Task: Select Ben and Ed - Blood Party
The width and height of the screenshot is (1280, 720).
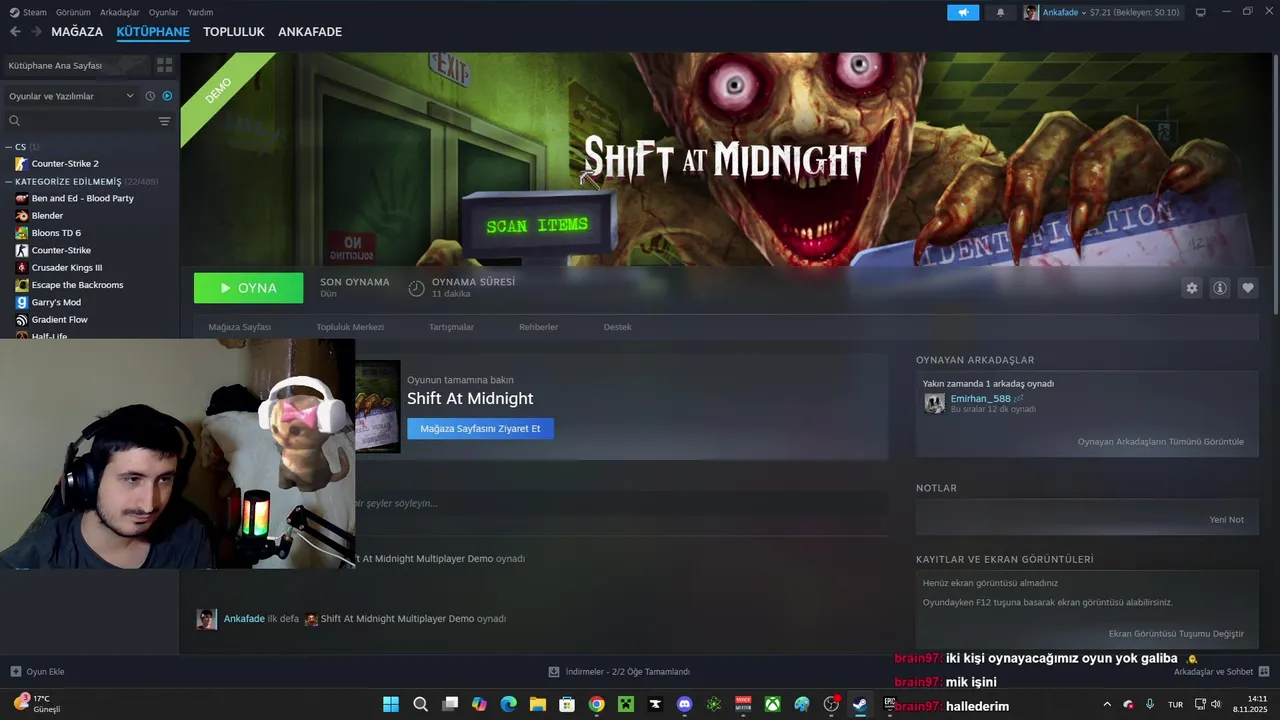Action: coord(82,199)
